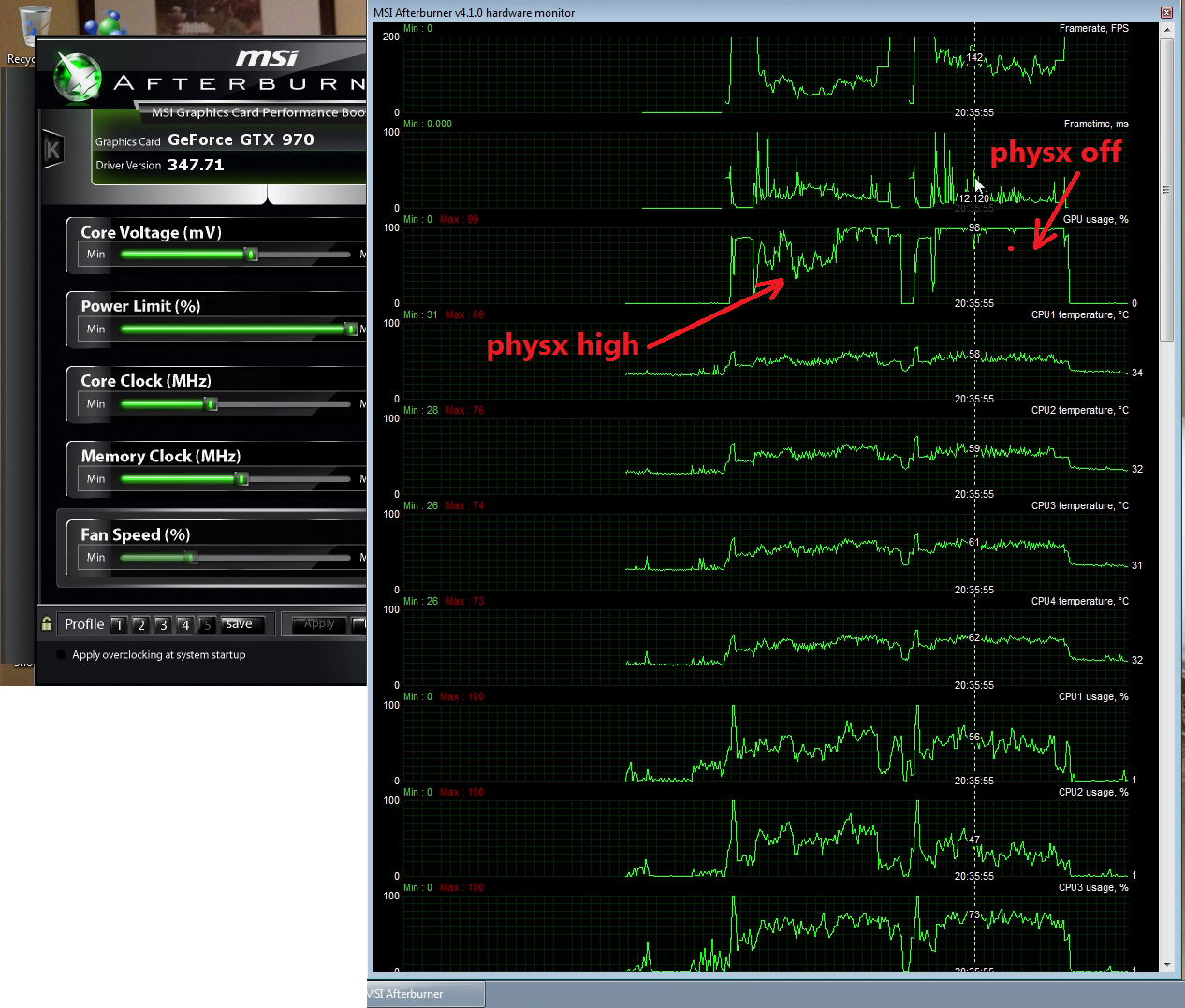Viewport: 1185px width, 1008px height.
Task: Click the Core Voltage slider handle
Action: 251,255
